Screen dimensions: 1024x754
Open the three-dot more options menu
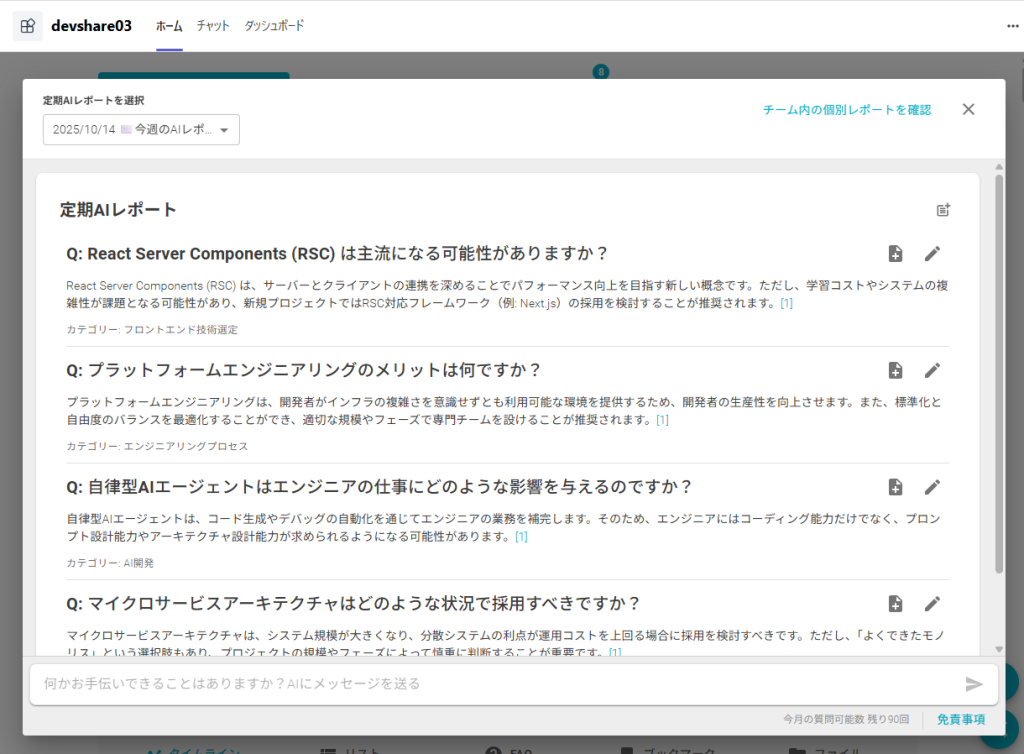1012,26
